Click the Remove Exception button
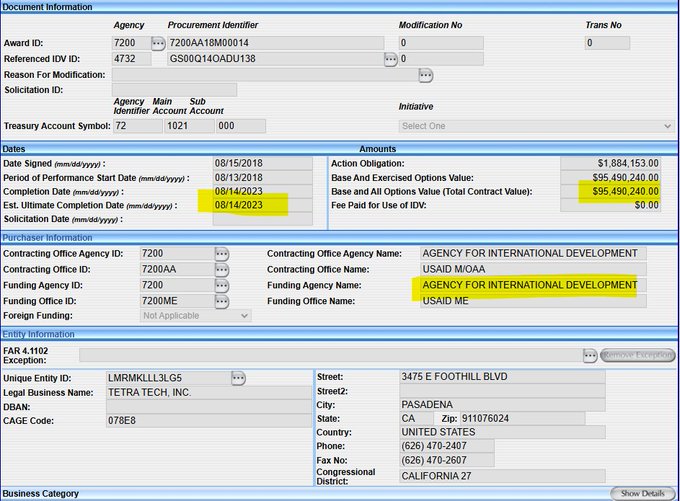Viewport: 680px width, 501px height. 639,355
